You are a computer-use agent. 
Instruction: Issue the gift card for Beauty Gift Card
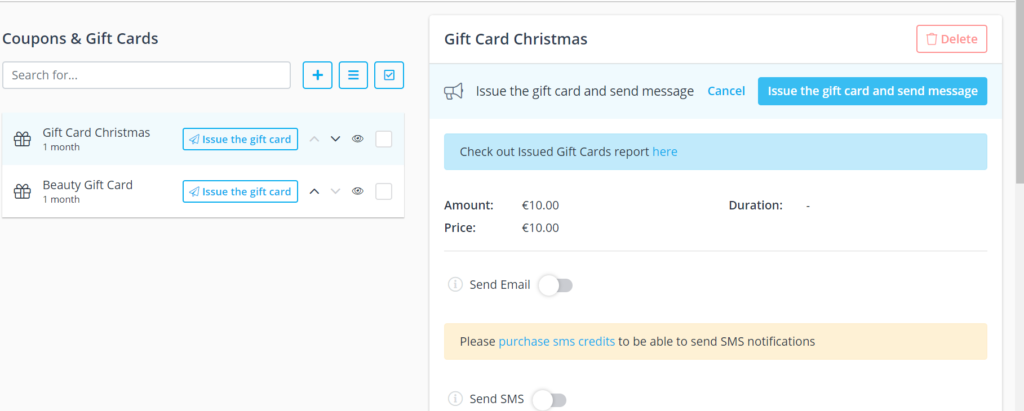240,191
